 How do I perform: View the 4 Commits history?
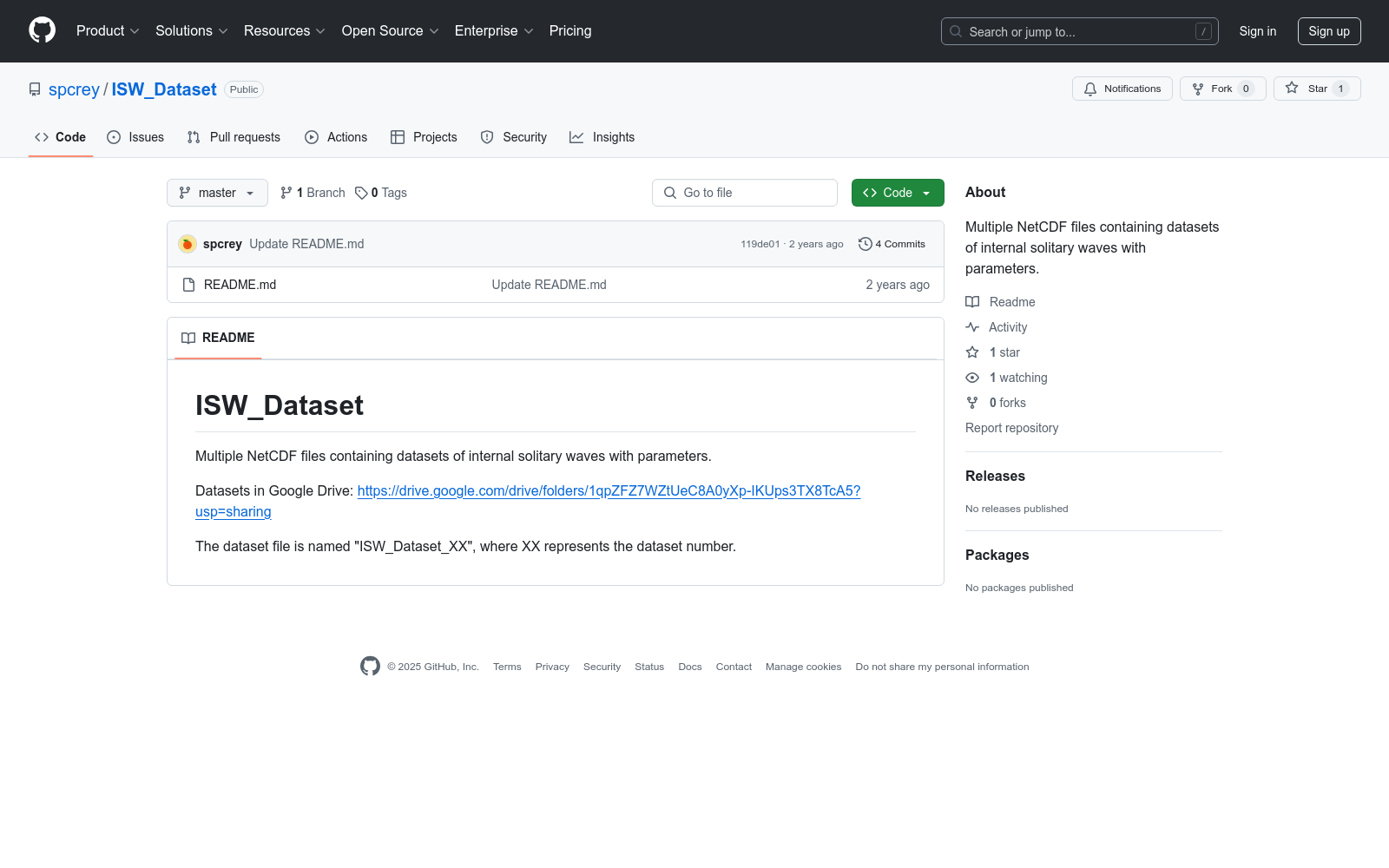[x=892, y=244]
